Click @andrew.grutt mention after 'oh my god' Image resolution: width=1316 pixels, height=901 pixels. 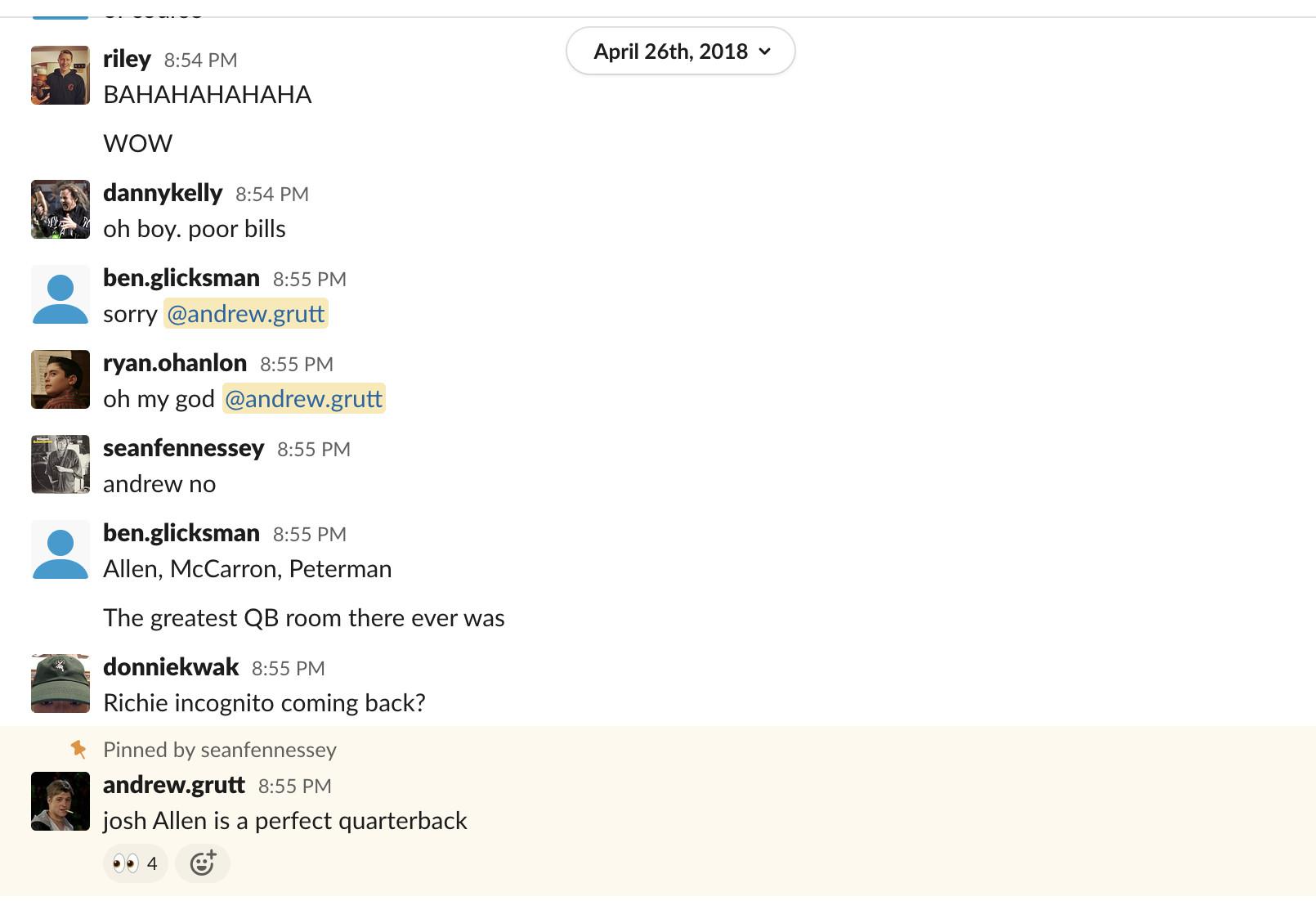pos(303,399)
